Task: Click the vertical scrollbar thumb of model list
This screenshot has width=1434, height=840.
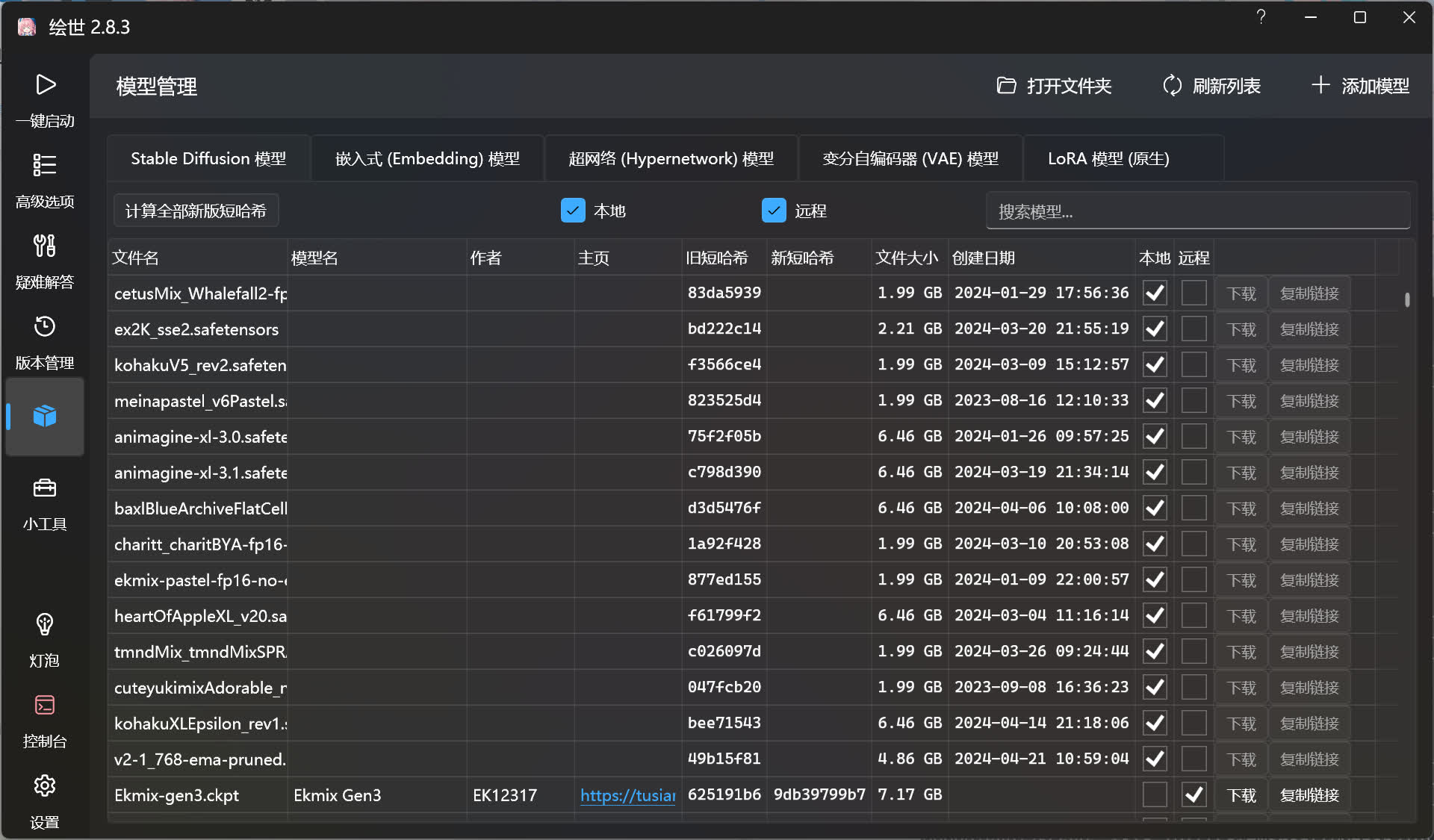Action: [x=1407, y=299]
